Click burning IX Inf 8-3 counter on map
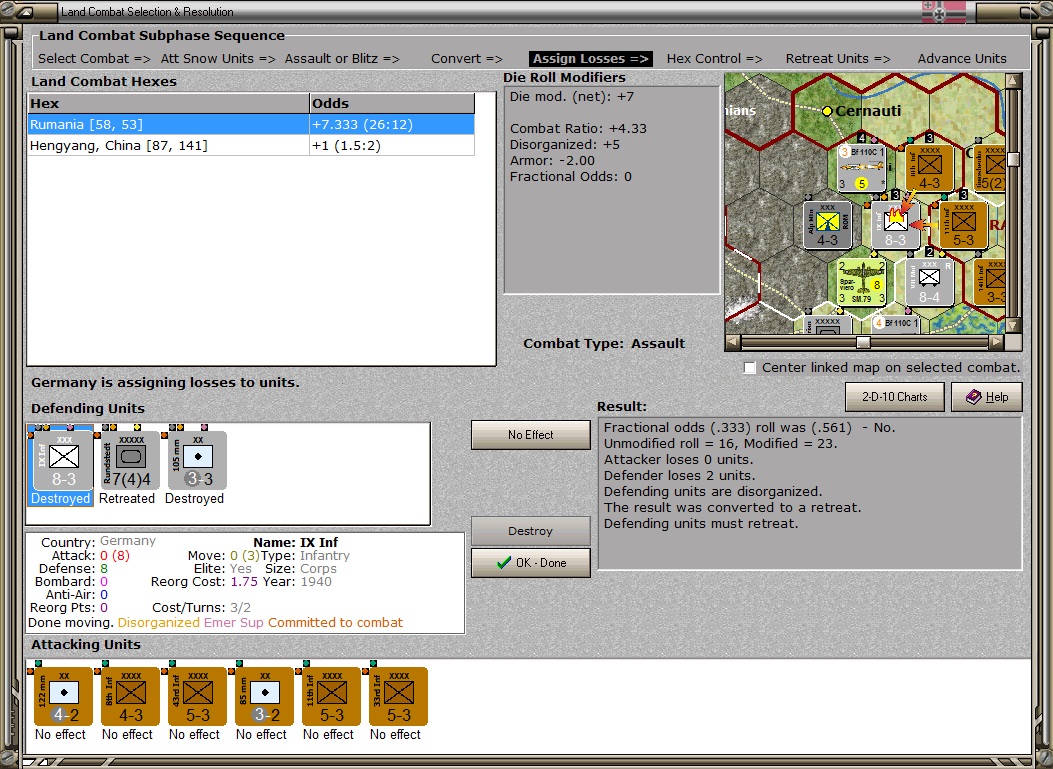 (895, 225)
